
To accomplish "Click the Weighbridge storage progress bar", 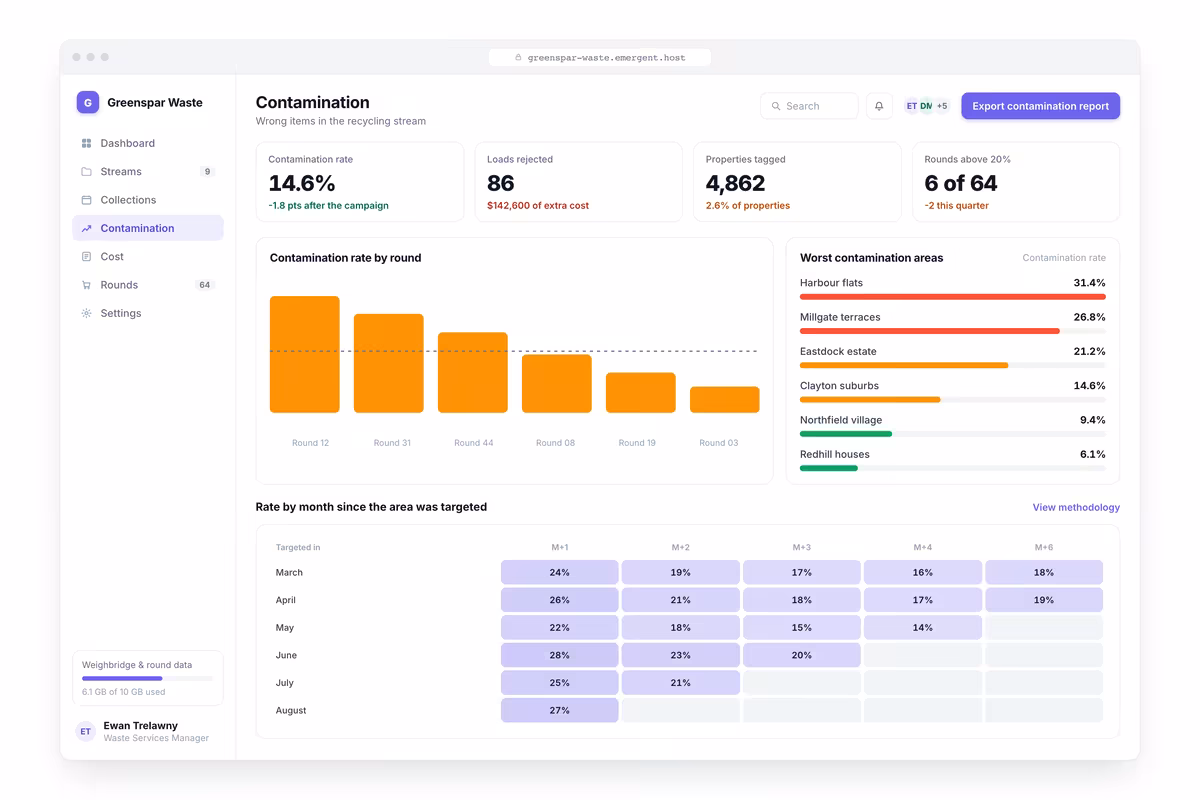I will 148,679.
